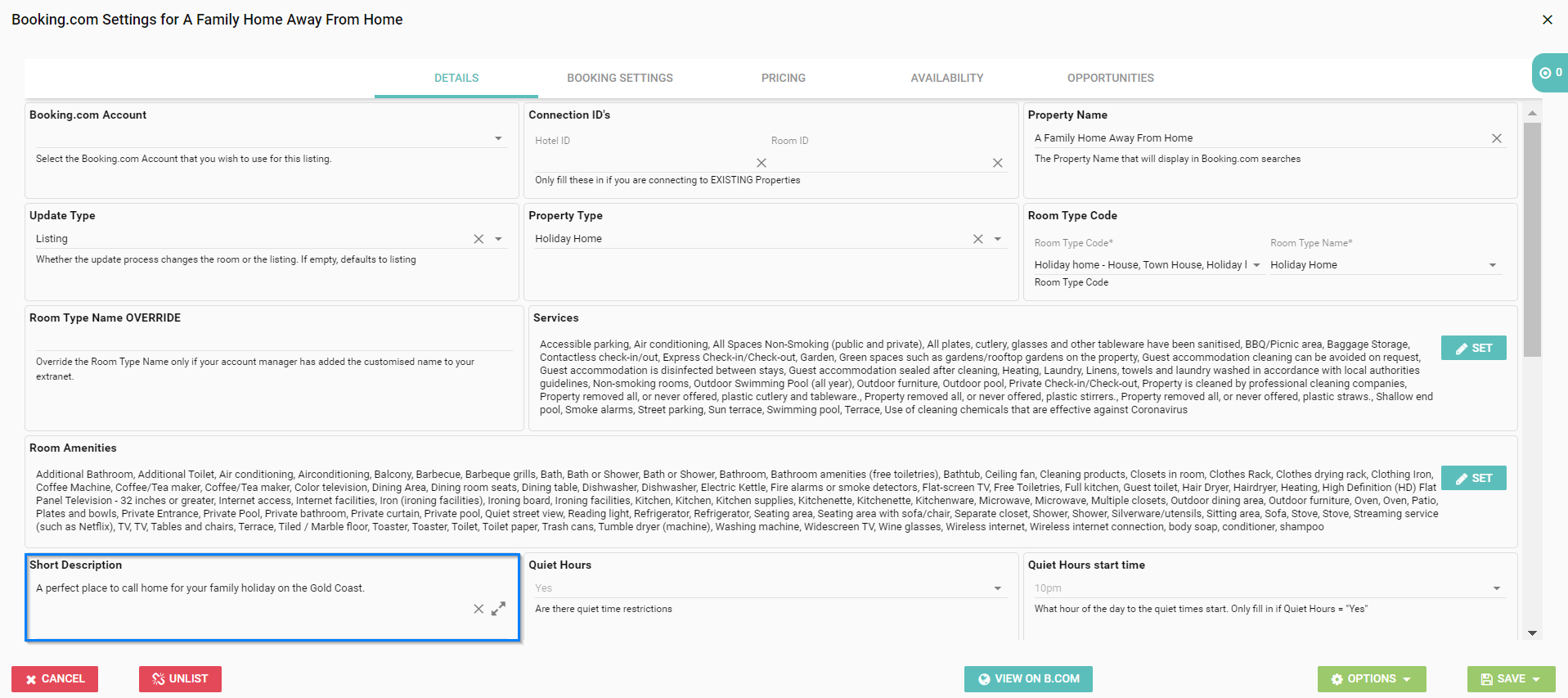Open the Booking.com Account dropdown

[x=498, y=138]
